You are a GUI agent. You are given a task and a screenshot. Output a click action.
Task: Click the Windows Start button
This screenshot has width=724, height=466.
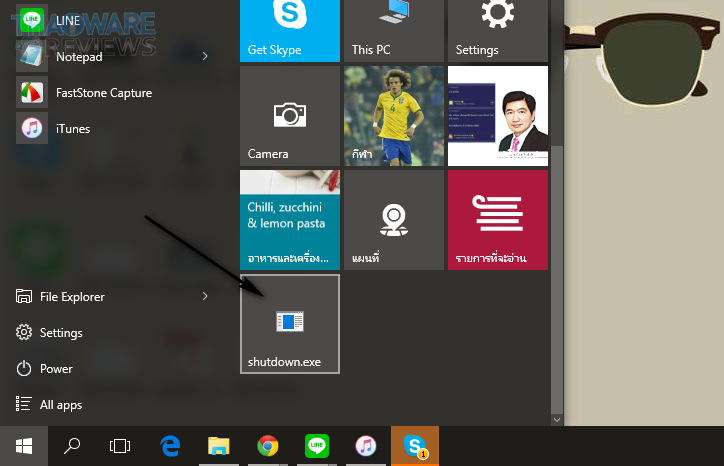[x=24, y=446]
